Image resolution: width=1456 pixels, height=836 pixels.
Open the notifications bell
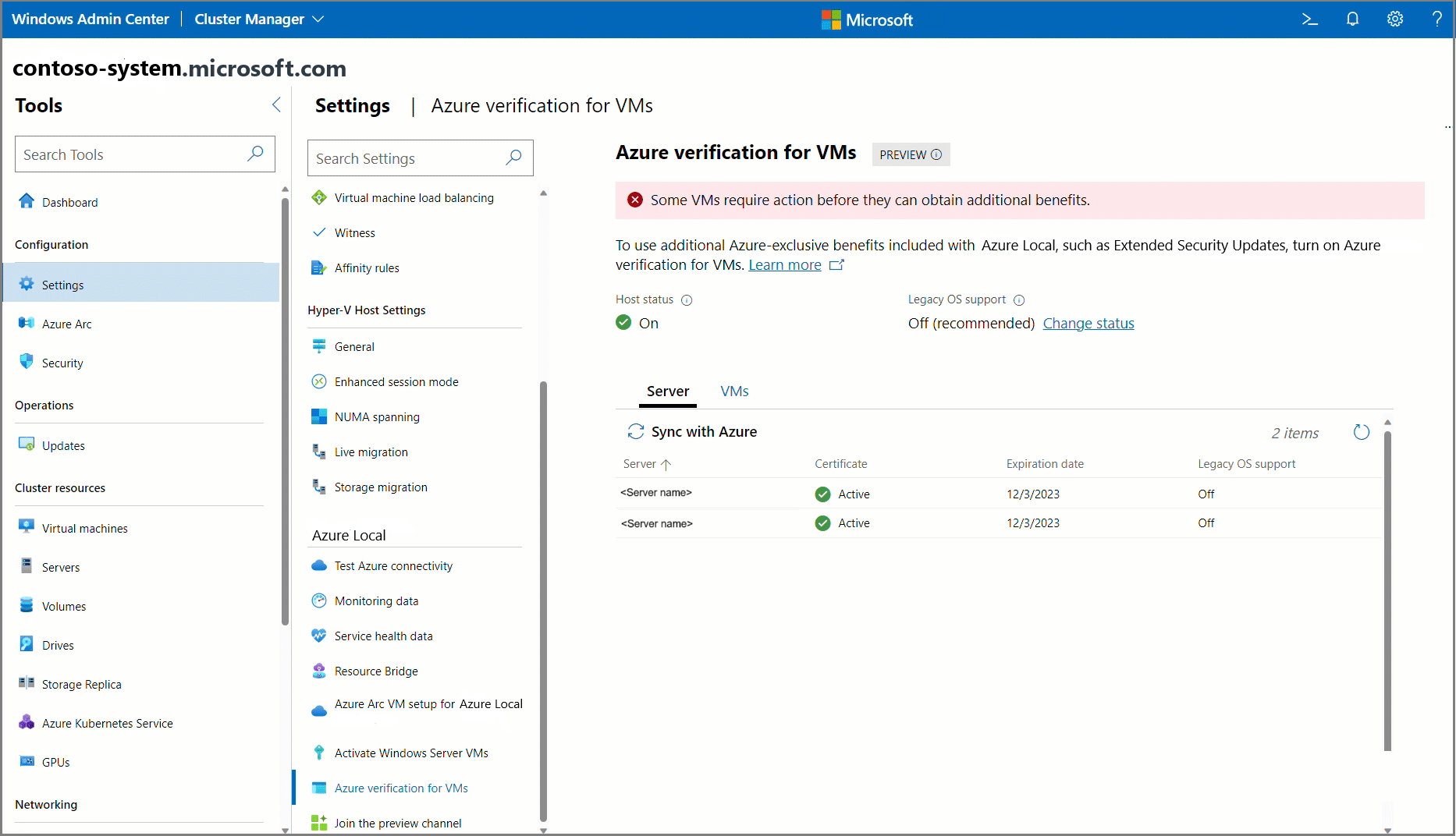[1353, 19]
